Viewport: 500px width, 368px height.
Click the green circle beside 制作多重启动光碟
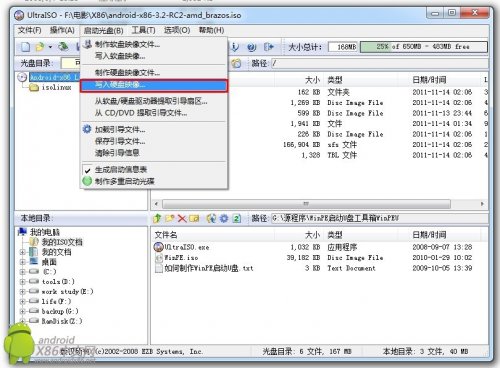coord(87,181)
